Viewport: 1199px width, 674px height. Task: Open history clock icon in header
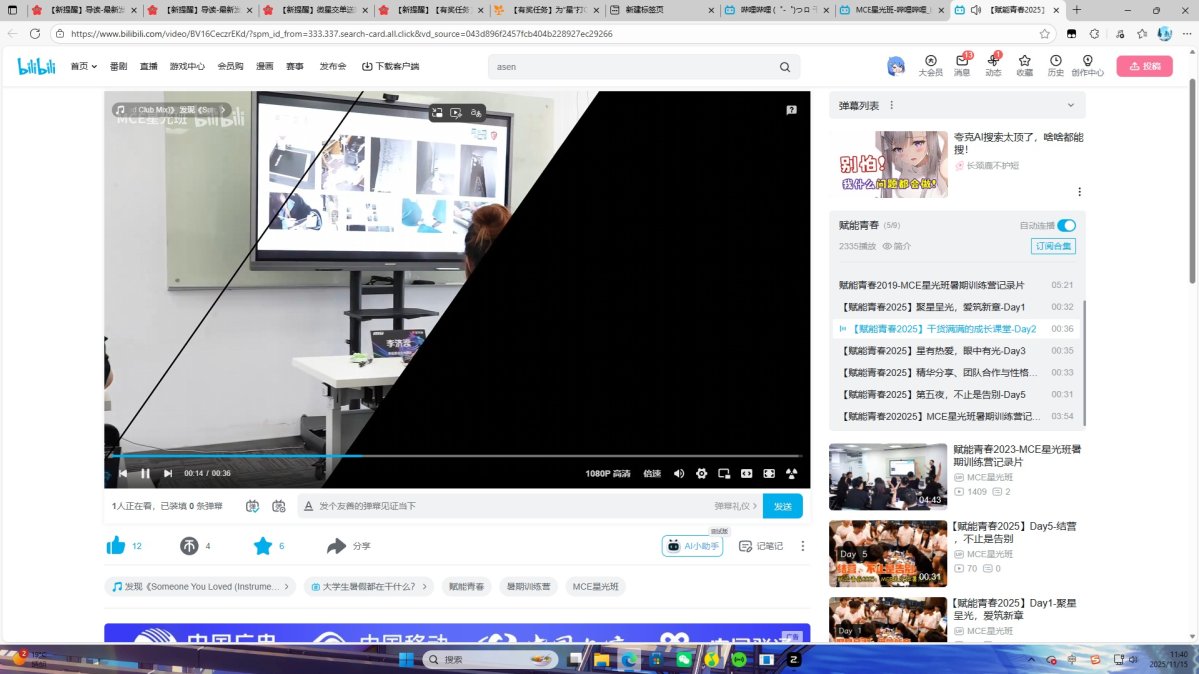coord(1055,62)
